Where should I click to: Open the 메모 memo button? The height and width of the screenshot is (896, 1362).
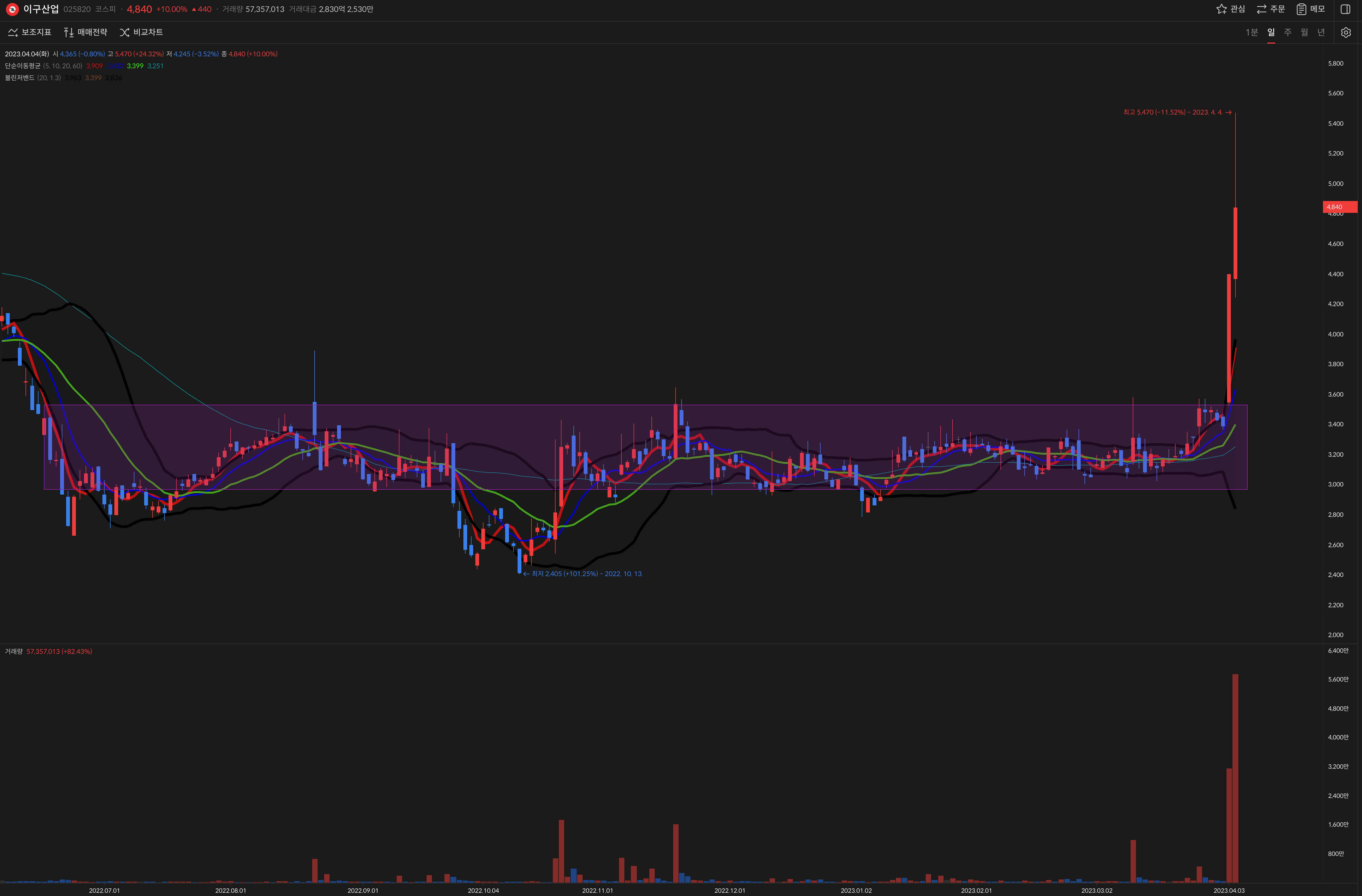[x=1311, y=9]
